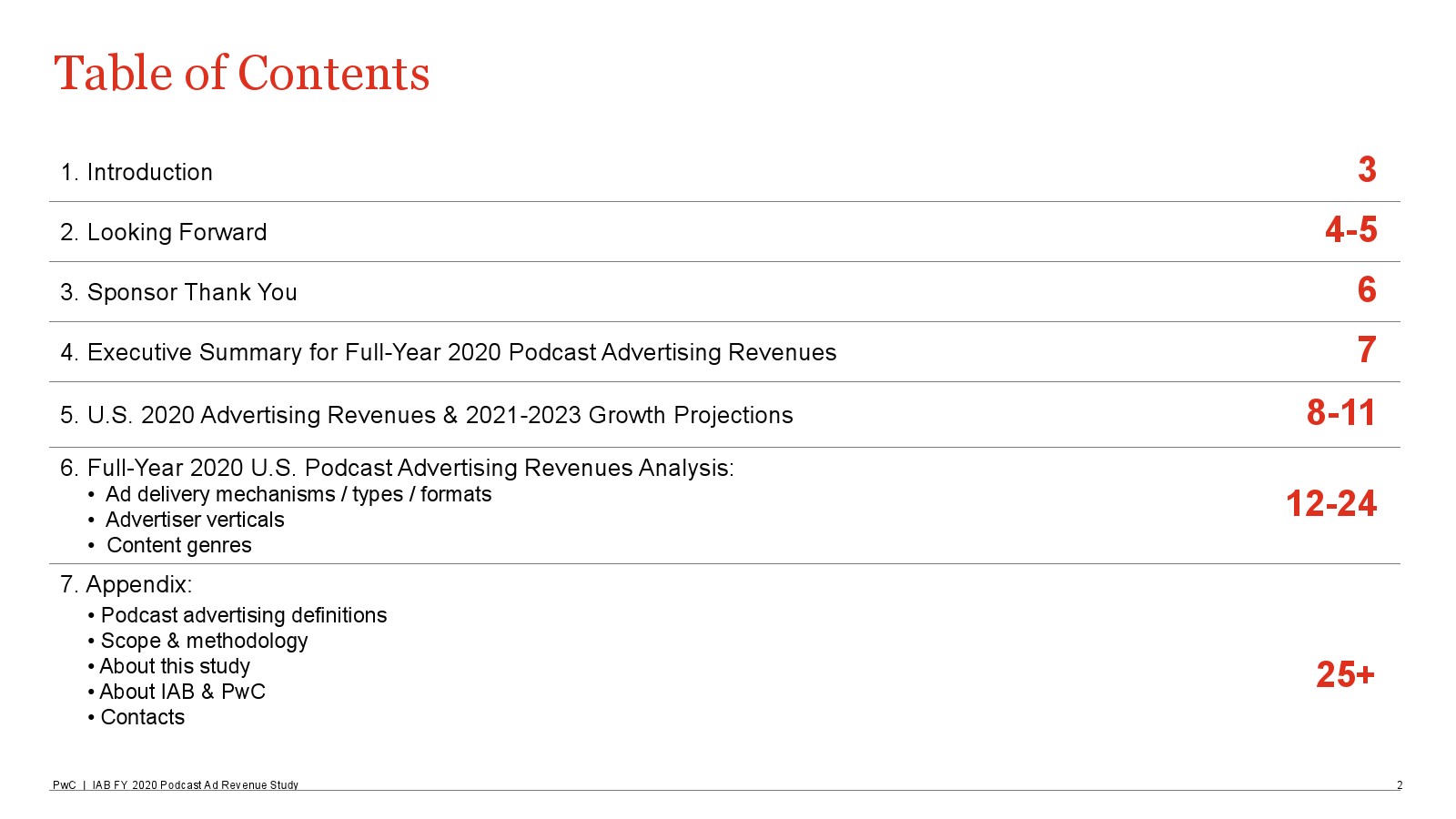Choose the Content genres bullet
This screenshot has width=1456, height=819.
(x=178, y=545)
